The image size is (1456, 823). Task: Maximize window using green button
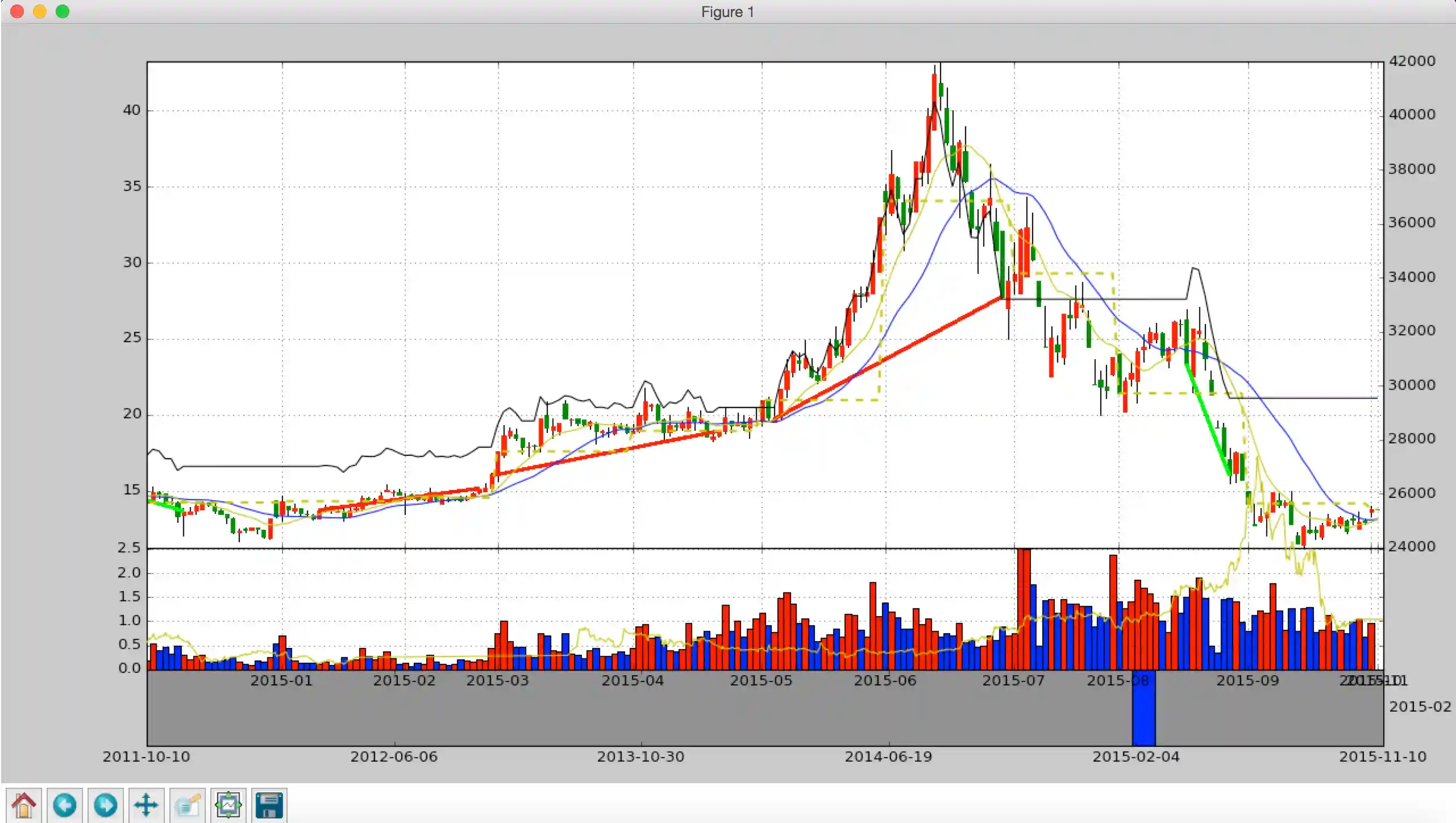coord(63,11)
